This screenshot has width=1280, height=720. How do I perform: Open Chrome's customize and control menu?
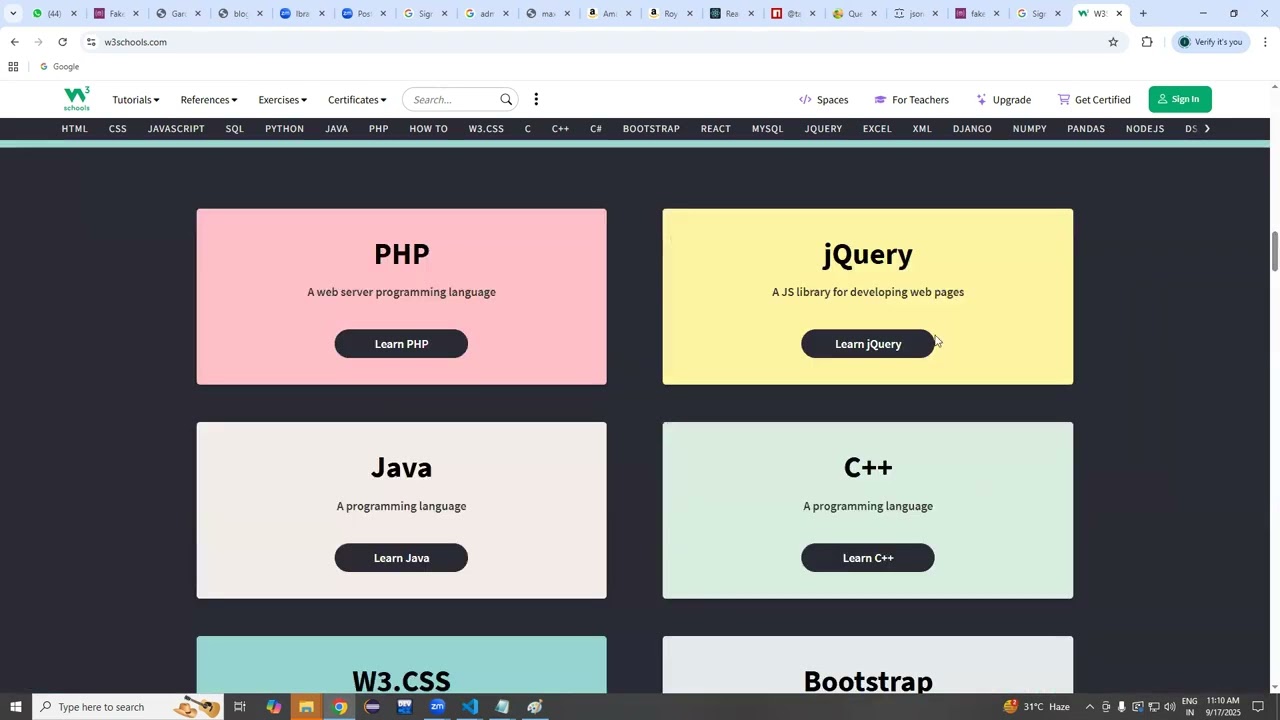coord(1265,42)
